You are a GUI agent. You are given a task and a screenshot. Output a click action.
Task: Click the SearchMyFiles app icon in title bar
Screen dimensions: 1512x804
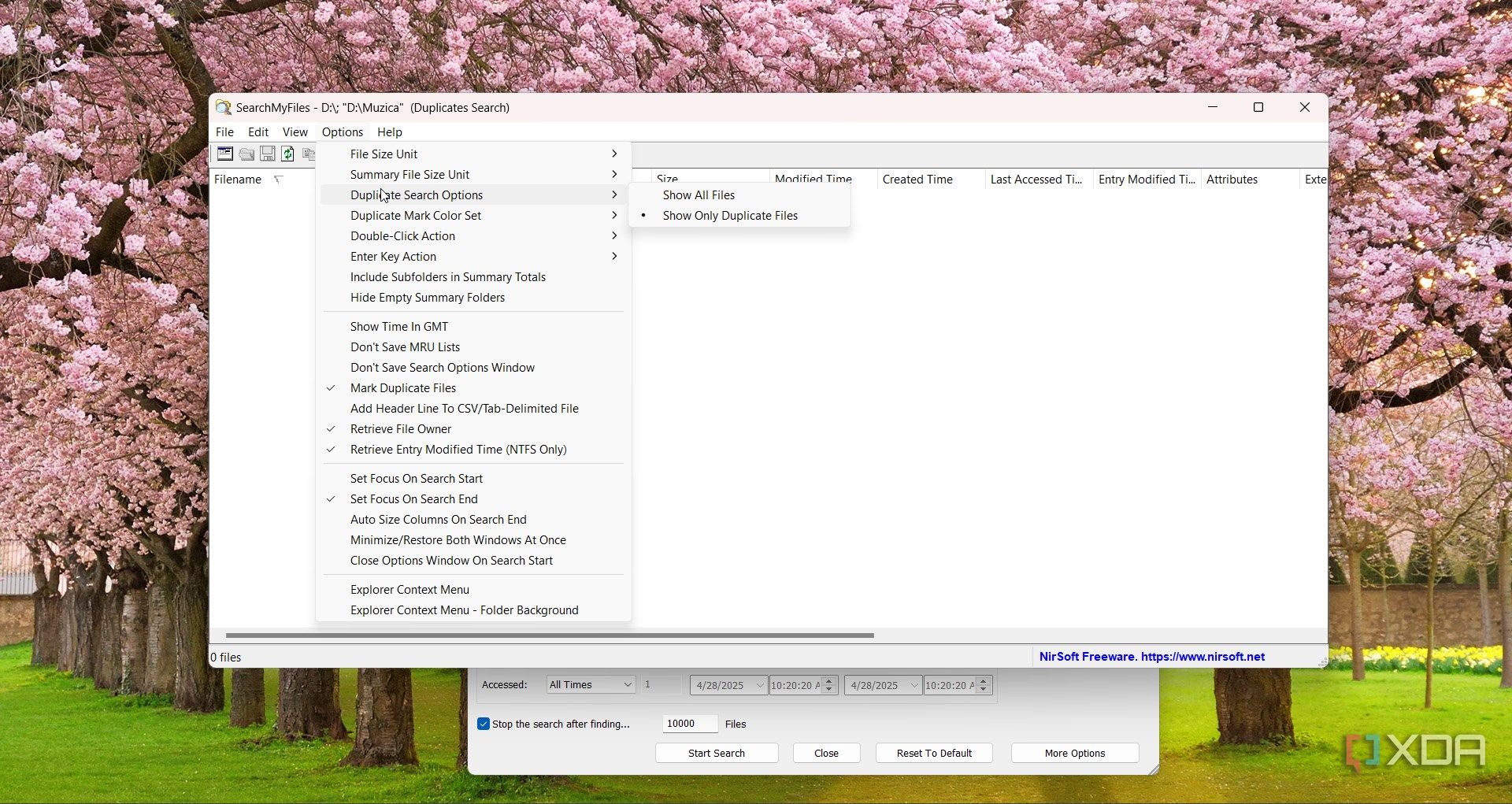(224, 107)
